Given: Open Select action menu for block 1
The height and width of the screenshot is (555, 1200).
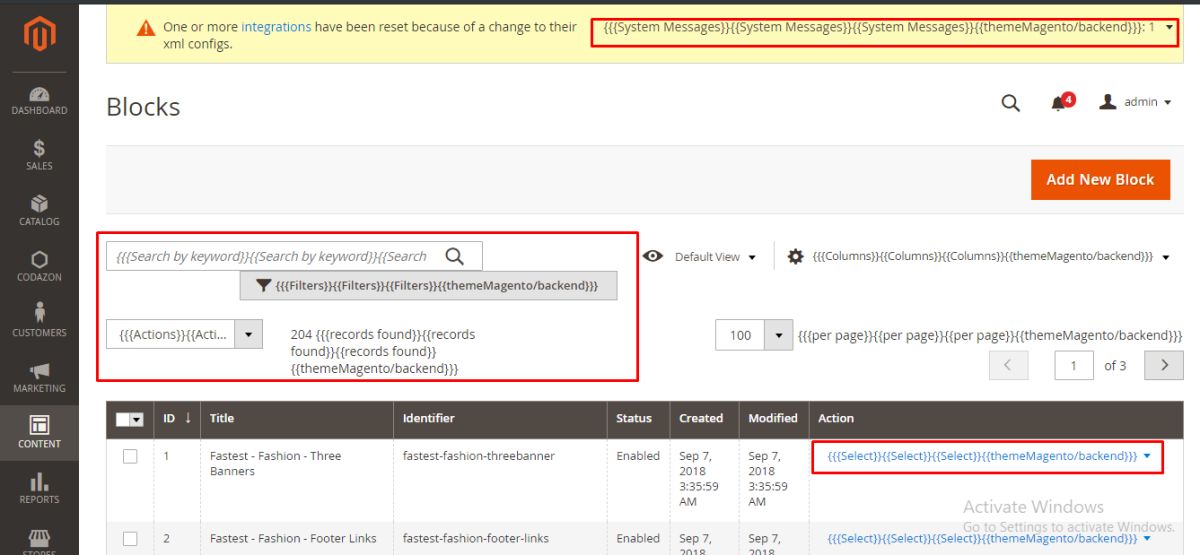Looking at the screenshot, I should tap(989, 456).
